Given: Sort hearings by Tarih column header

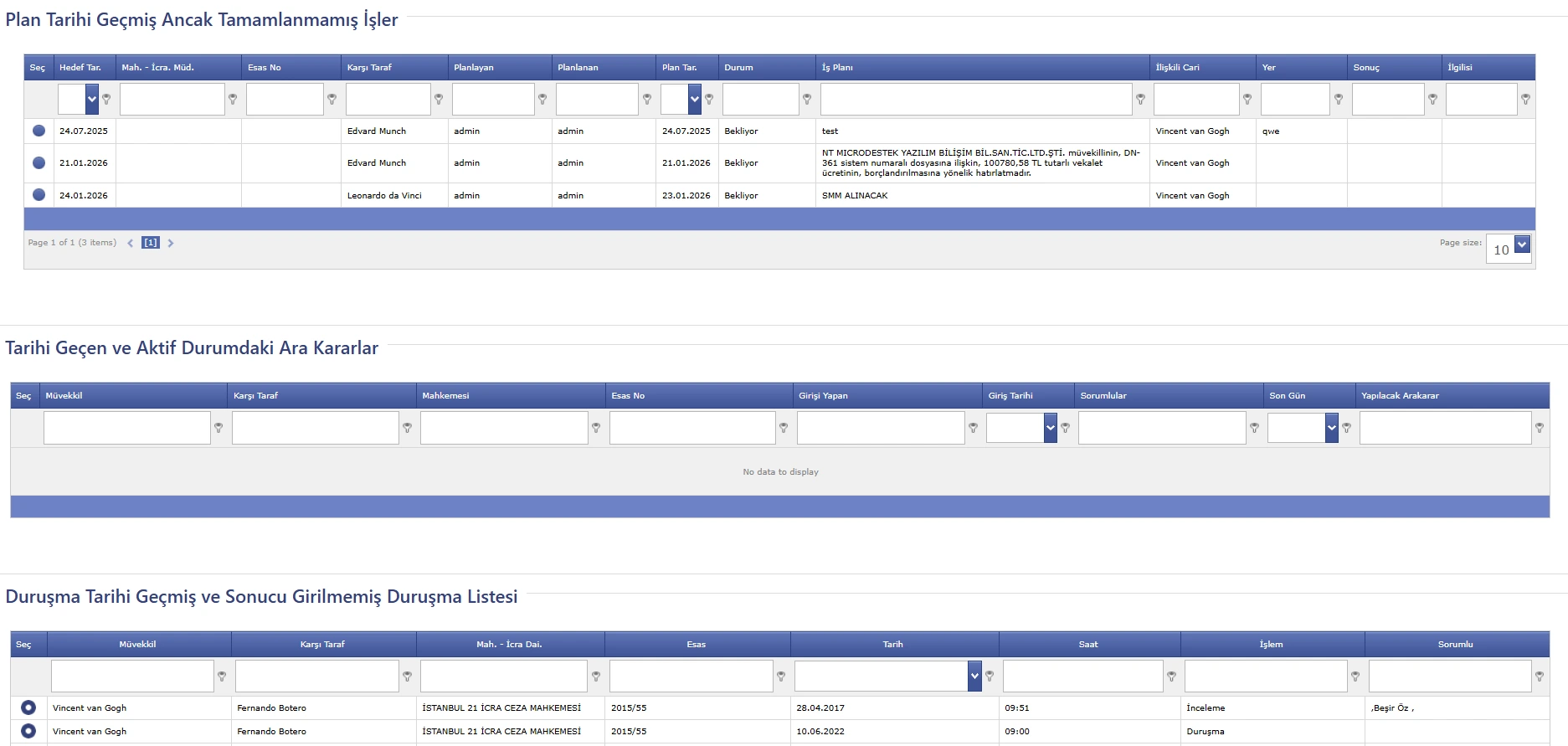Looking at the screenshot, I should 892,644.
